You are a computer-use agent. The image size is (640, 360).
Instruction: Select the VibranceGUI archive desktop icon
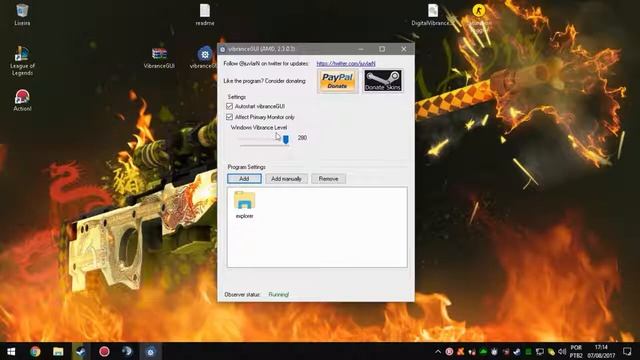159,58
